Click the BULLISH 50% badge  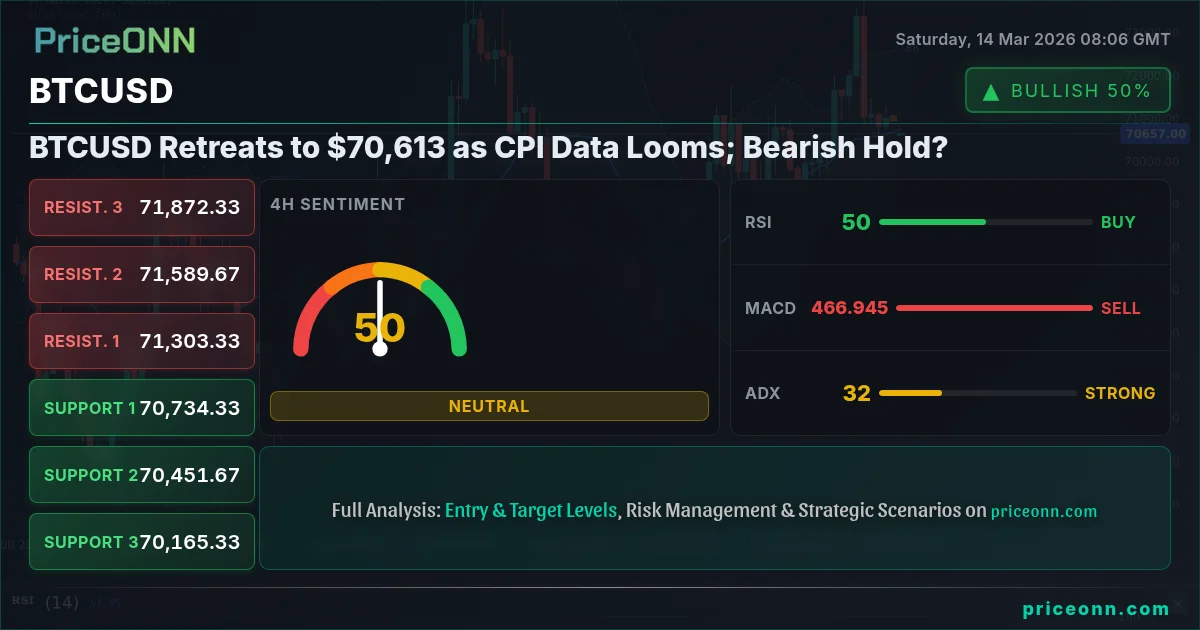pos(1068,91)
